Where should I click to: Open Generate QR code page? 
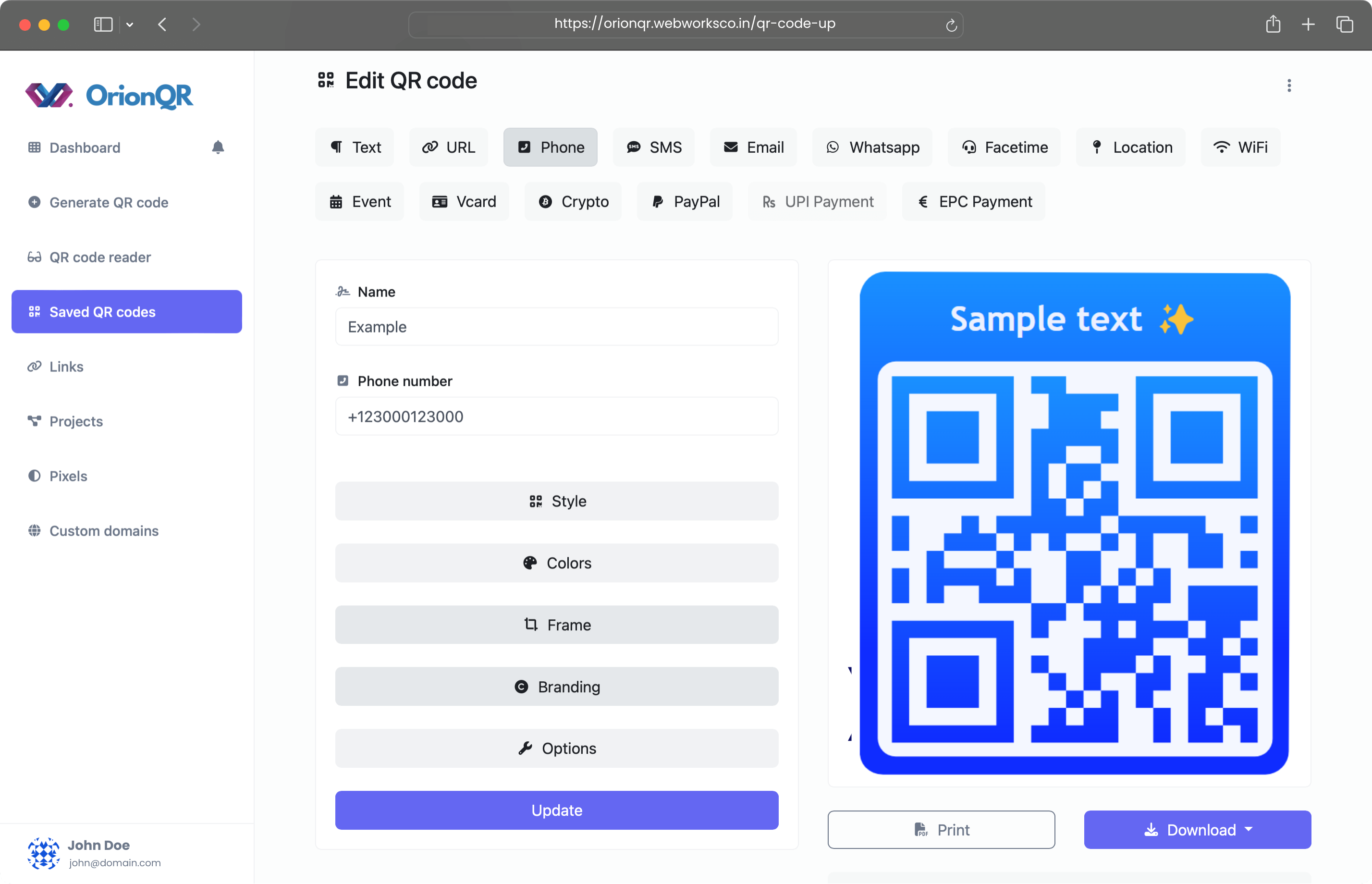(98, 202)
